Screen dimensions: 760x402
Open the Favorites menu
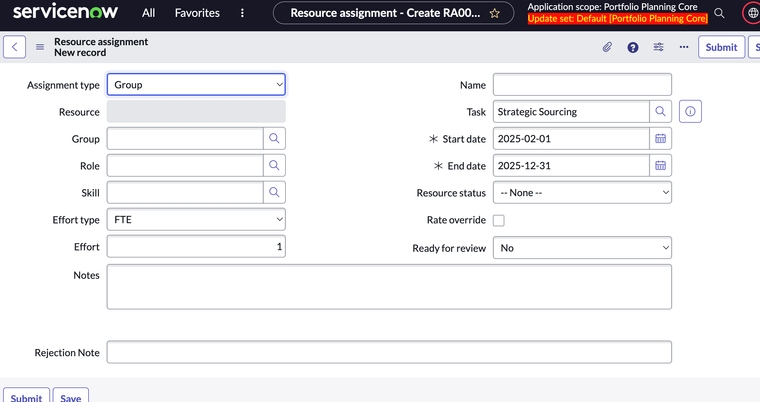coord(197,13)
